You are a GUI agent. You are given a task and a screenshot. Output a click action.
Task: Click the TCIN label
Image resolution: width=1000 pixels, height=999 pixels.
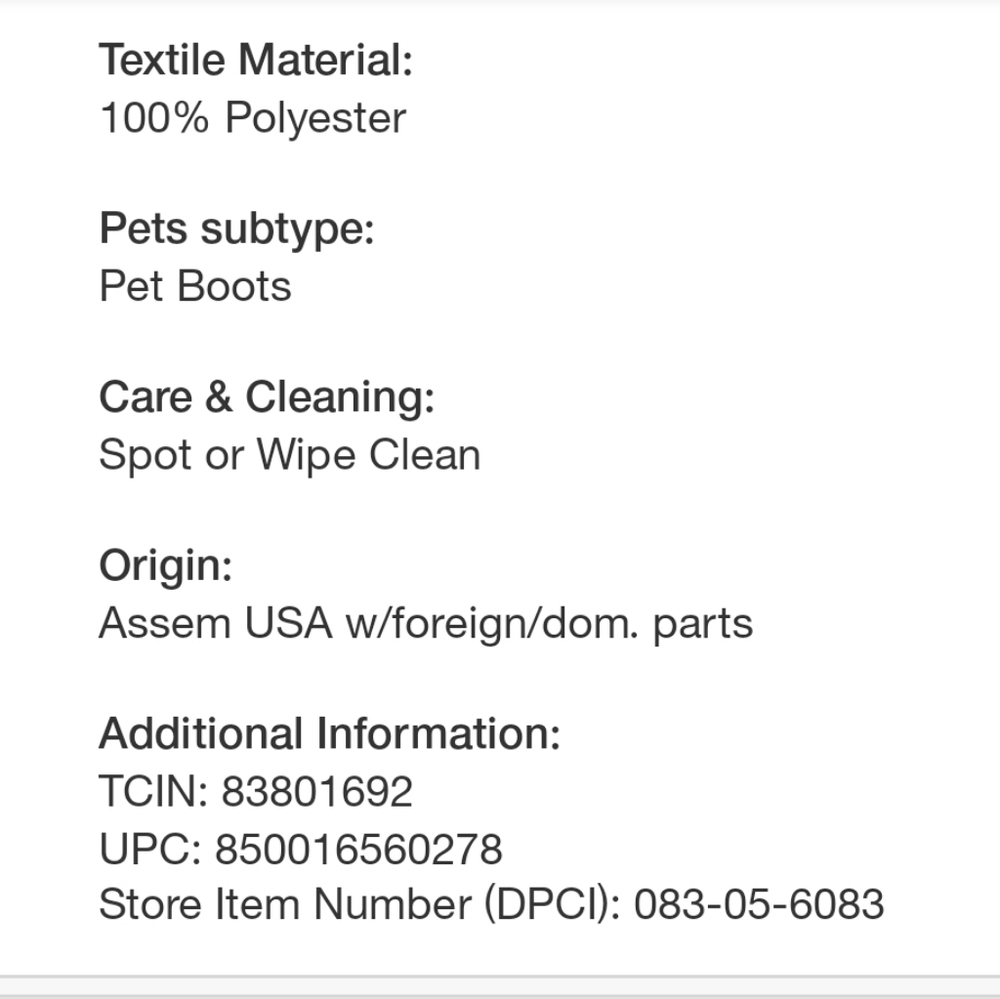(153, 792)
